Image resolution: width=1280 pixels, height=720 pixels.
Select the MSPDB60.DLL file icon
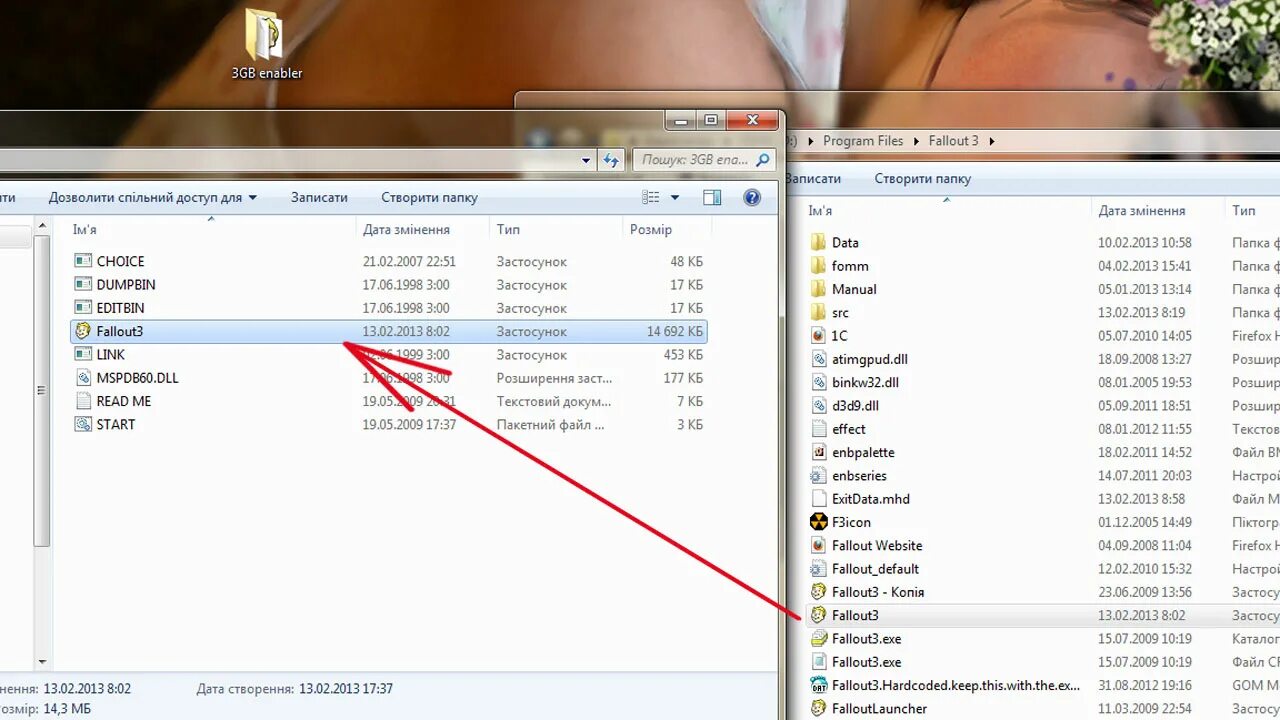coord(83,378)
